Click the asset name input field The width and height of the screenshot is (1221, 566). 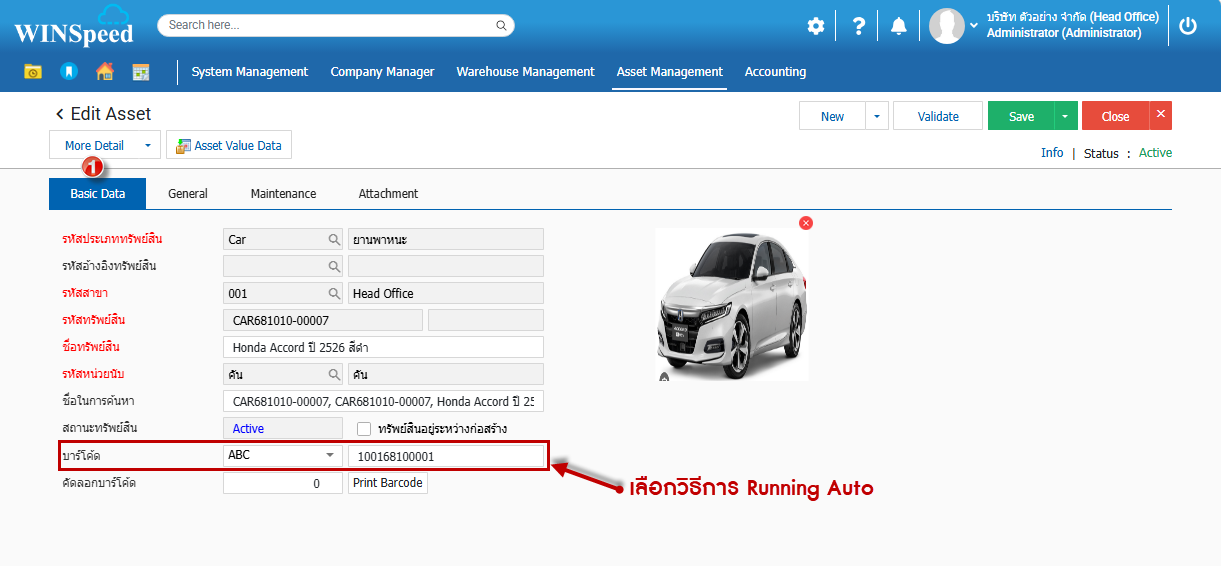(383, 347)
